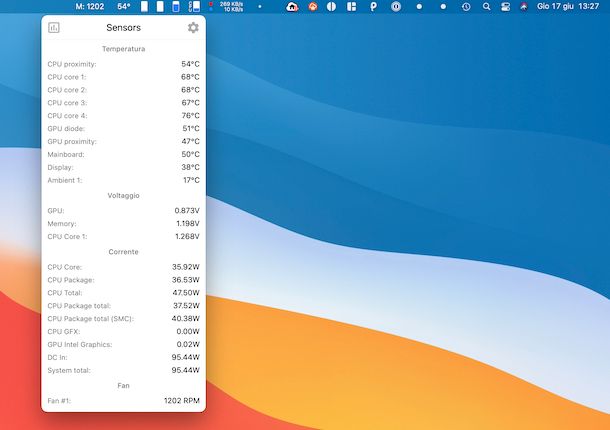Viewport: 610px width, 430px height.
Task: Select the CPU Package 36.53W row
Action: coord(123,280)
